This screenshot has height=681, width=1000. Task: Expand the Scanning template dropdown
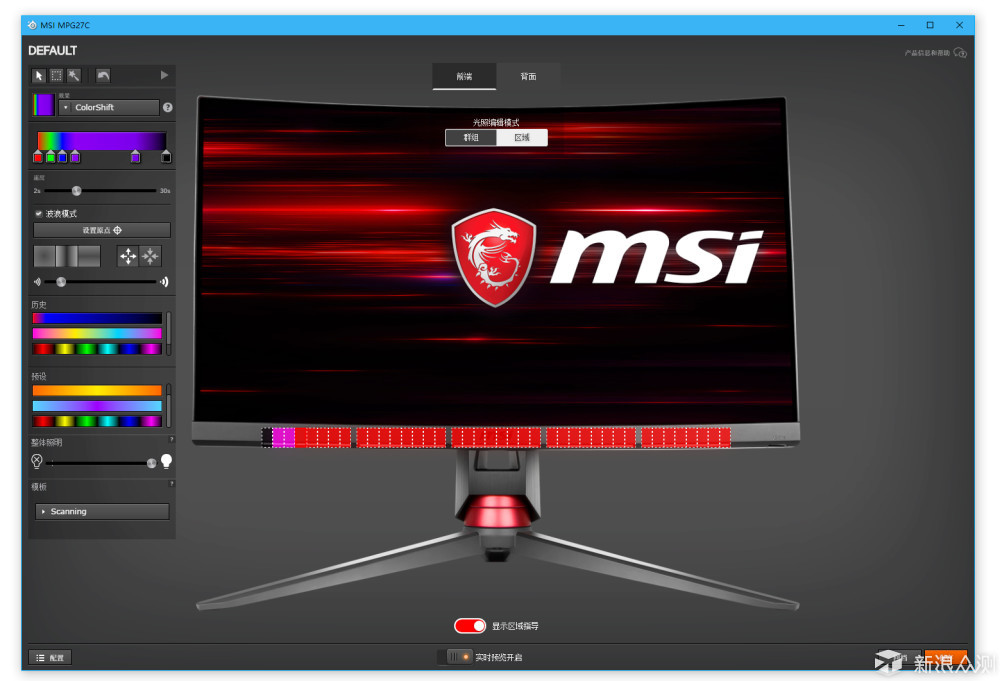coord(102,511)
